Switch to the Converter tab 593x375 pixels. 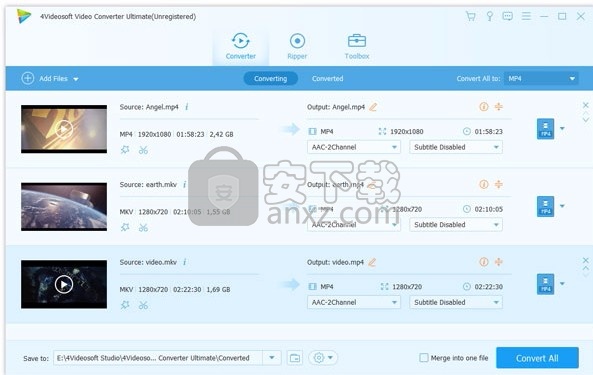click(x=241, y=46)
